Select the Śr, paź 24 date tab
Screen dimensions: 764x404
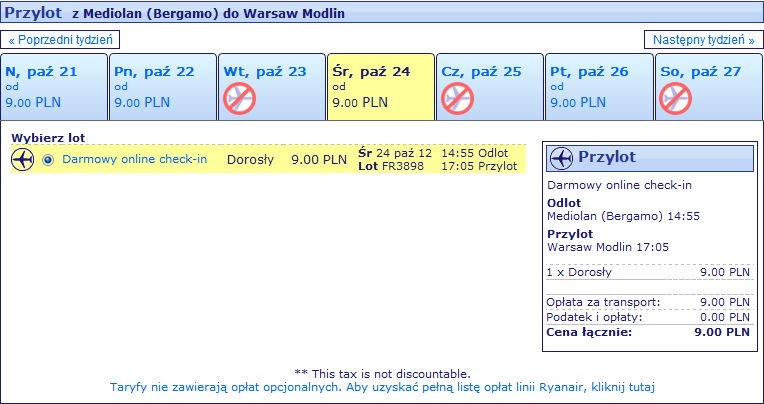coord(381,87)
